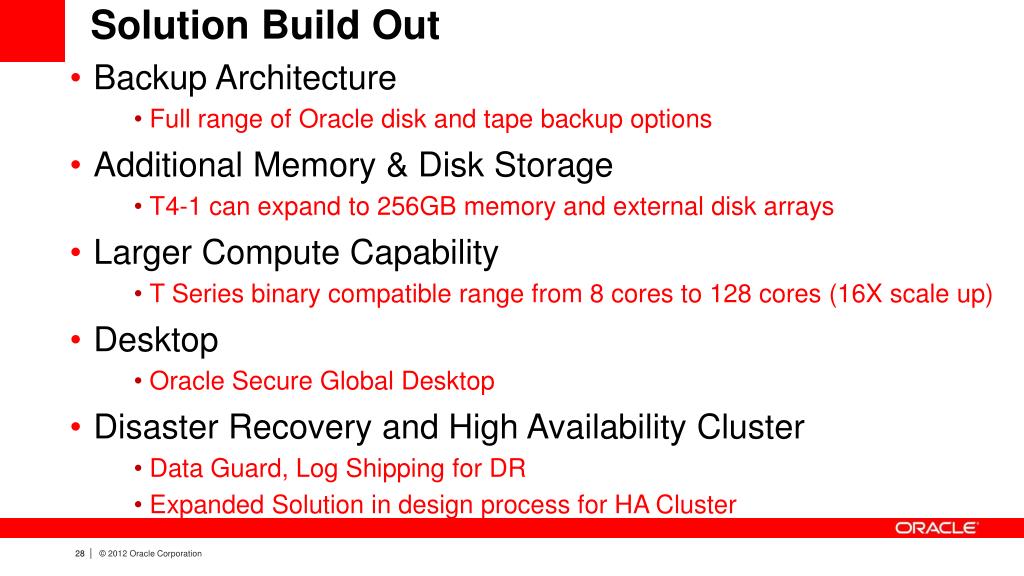Click the 16X scale up text
The height and width of the screenshot is (576, 1024).
(911, 295)
